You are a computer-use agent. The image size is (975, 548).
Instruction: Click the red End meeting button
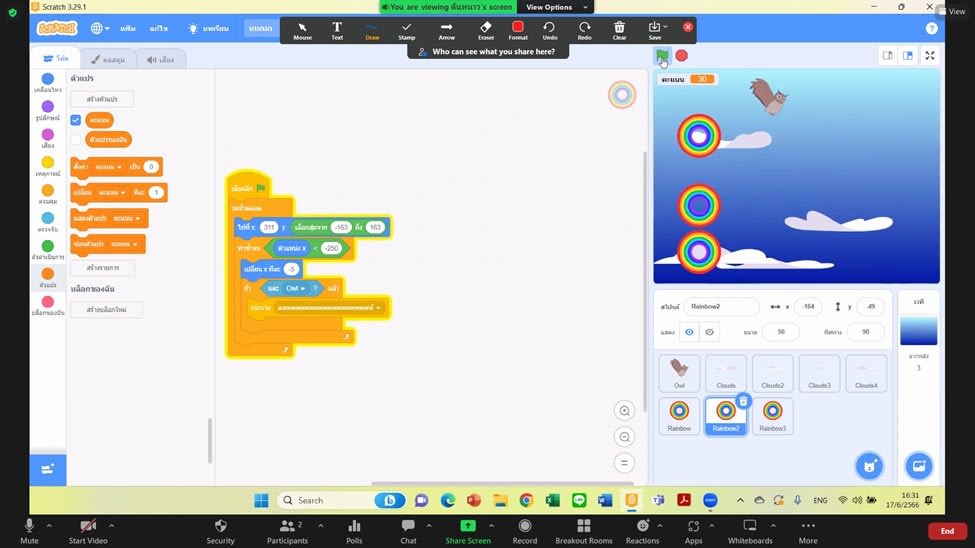tap(947, 531)
